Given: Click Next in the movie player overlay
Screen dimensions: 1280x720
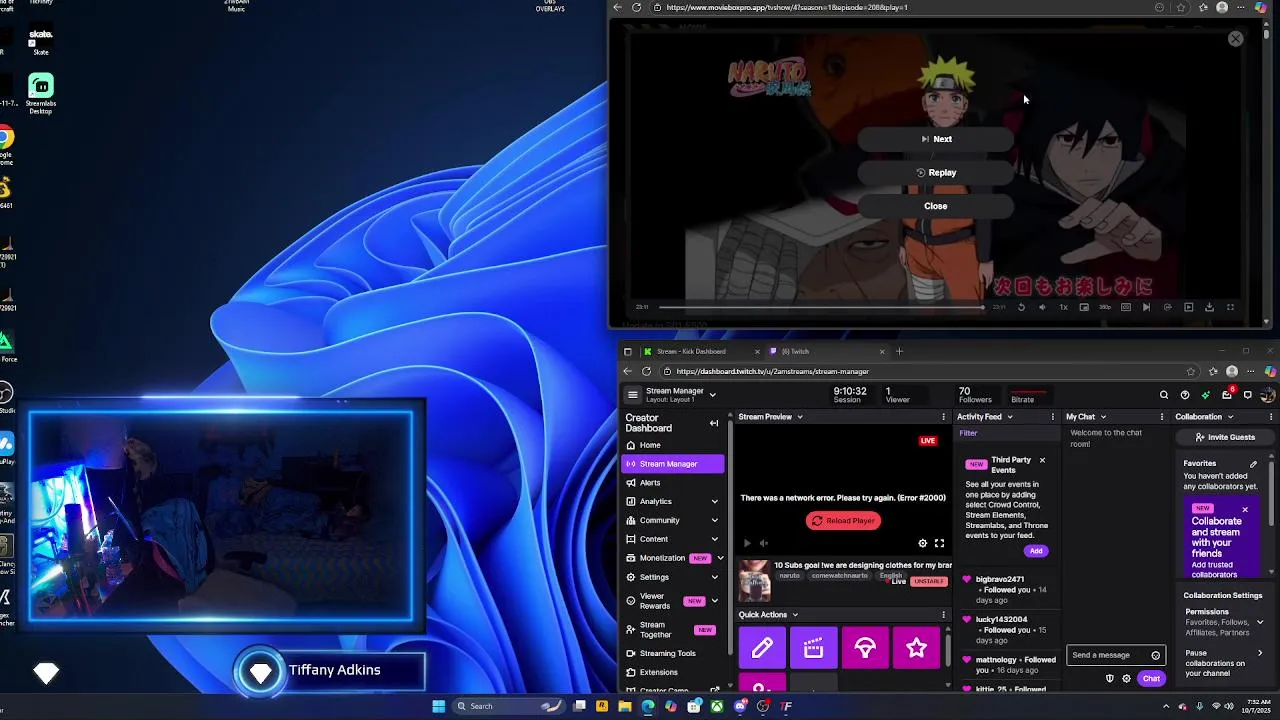Looking at the screenshot, I should [936, 139].
